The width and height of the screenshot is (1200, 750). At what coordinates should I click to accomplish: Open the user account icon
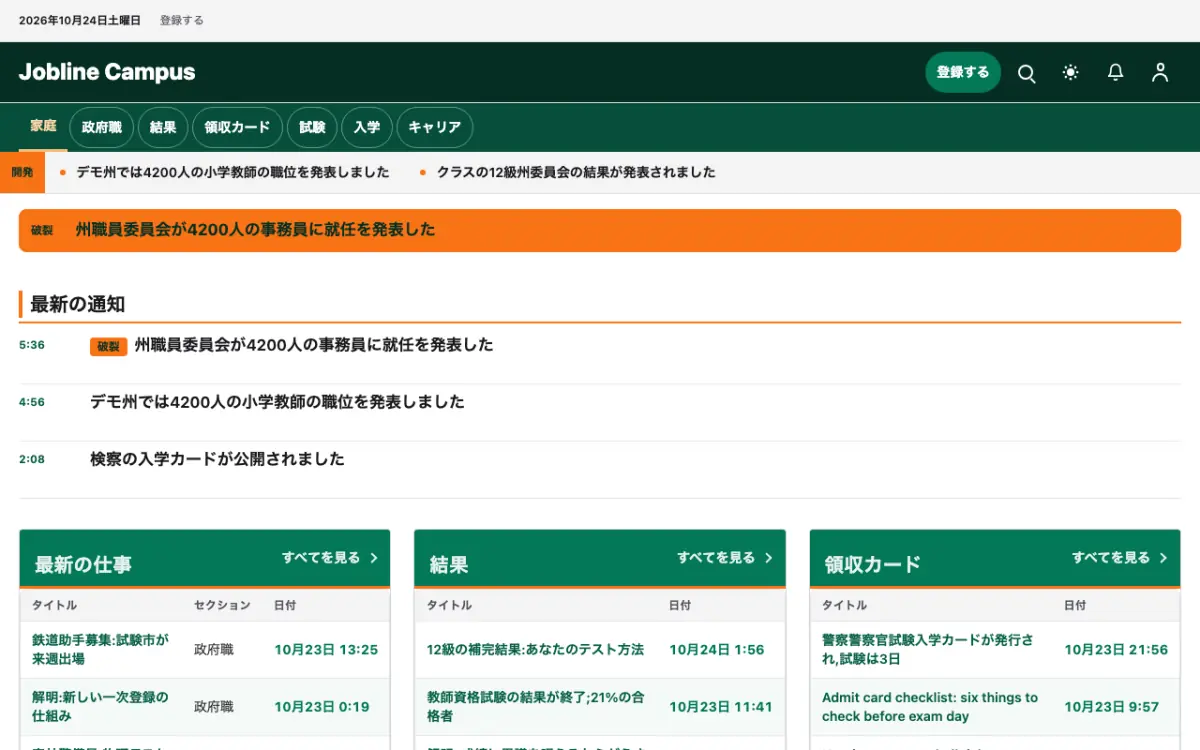1160,73
